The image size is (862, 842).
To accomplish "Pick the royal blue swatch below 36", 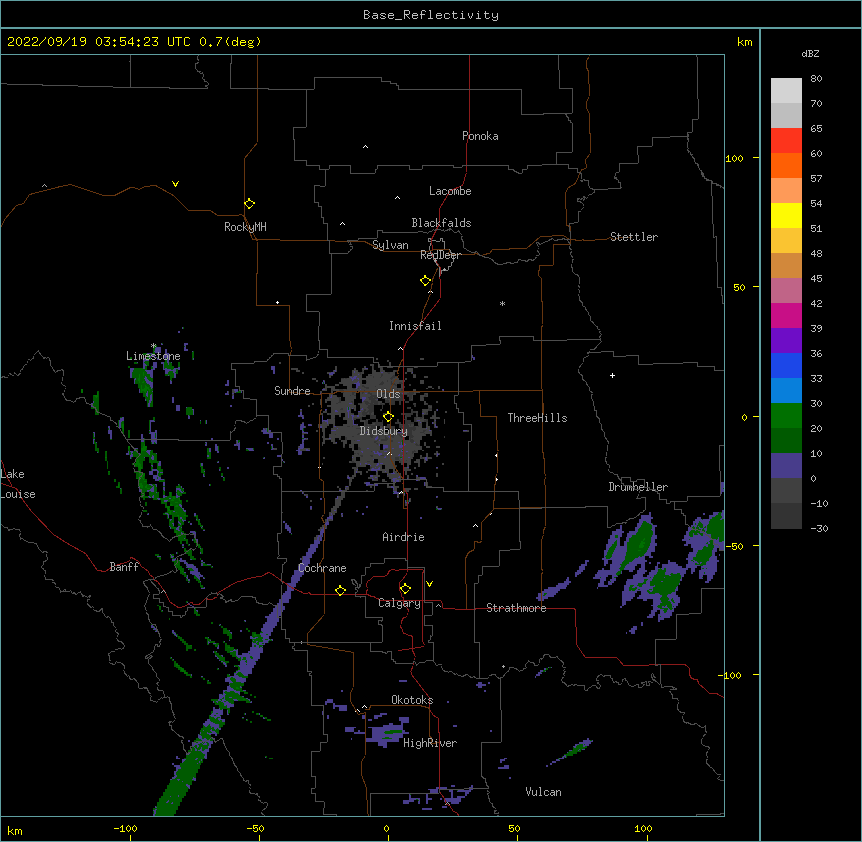I will pyautogui.click(x=786, y=365).
